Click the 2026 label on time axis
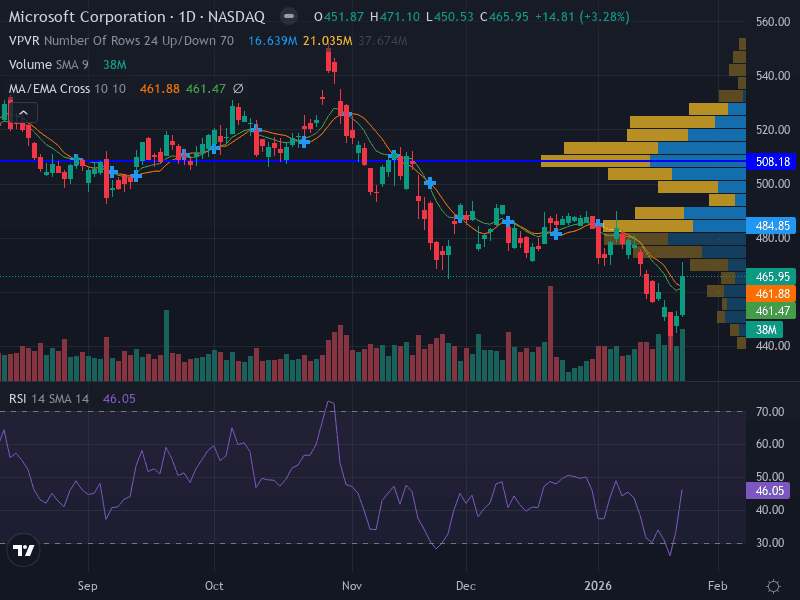The image size is (800, 600). pyautogui.click(x=598, y=586)
